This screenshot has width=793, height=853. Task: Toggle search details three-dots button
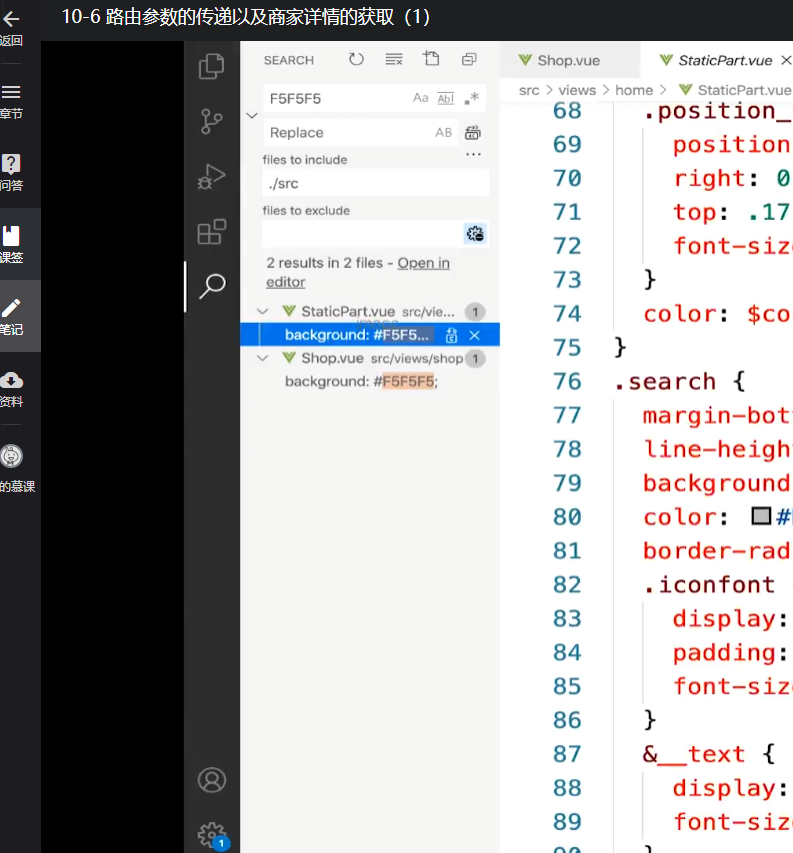coord(473,154)
